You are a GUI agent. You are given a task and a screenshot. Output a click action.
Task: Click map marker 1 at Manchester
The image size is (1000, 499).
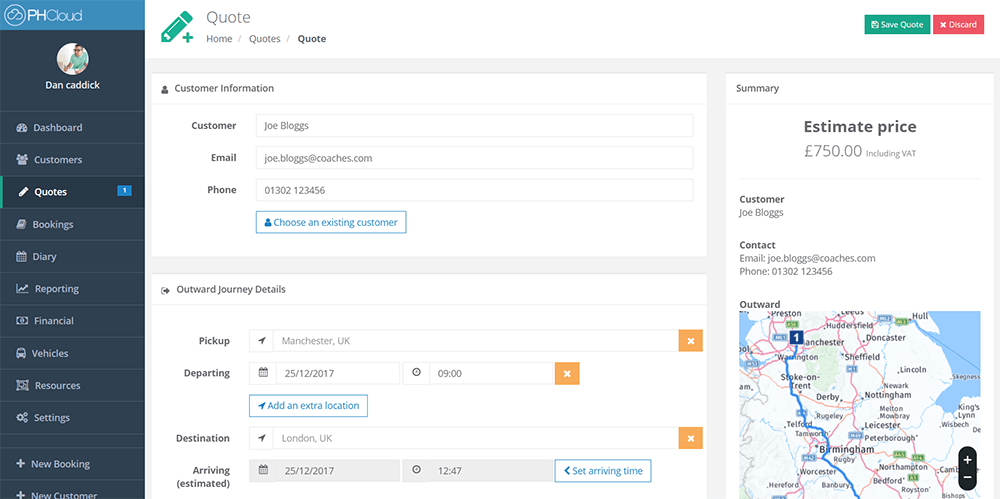click(x=796, y=337)
